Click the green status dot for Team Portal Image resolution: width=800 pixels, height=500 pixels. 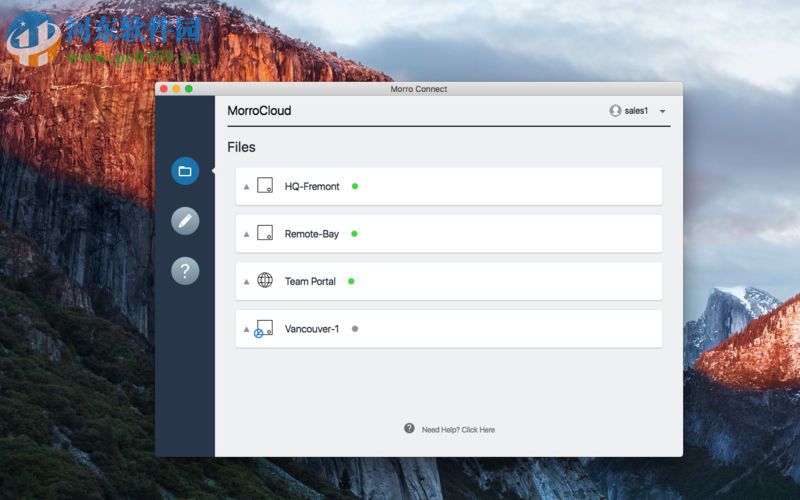coord(351,281)
